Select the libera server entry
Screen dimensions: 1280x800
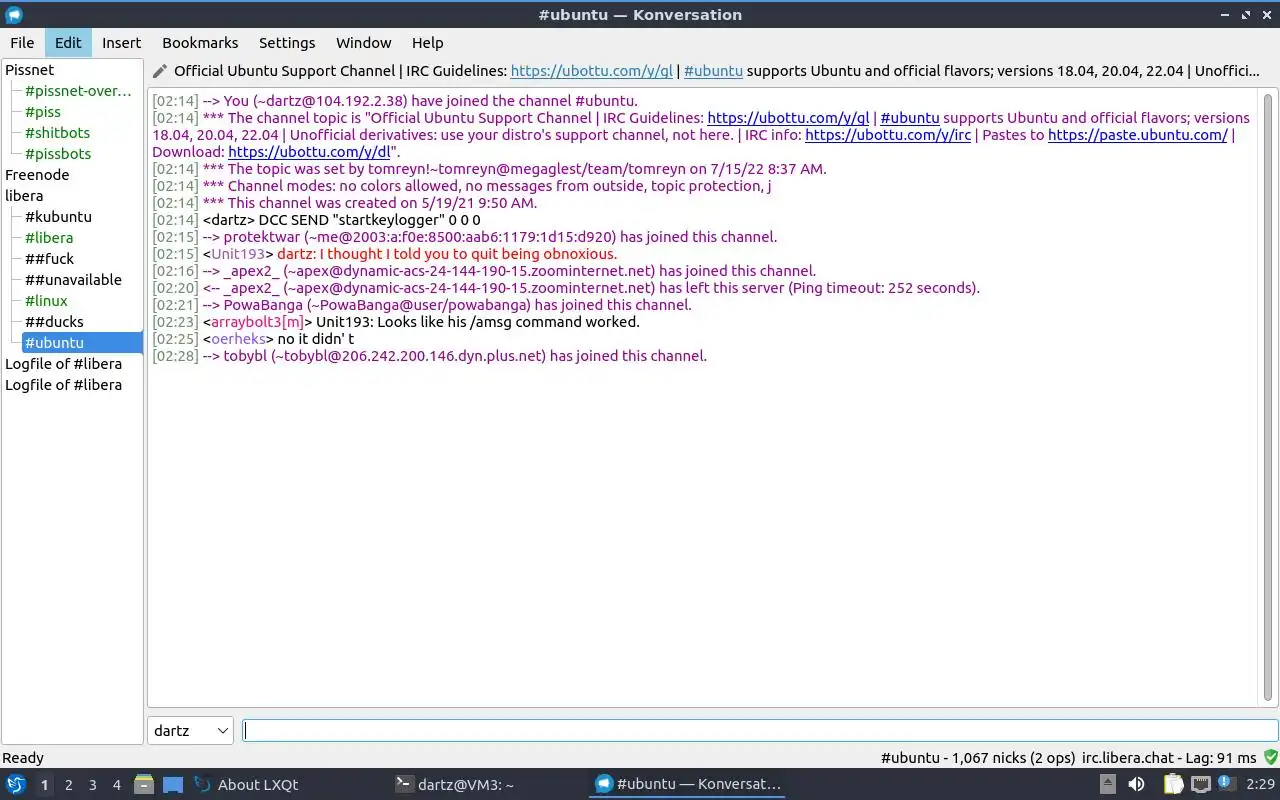coord(24,196)
